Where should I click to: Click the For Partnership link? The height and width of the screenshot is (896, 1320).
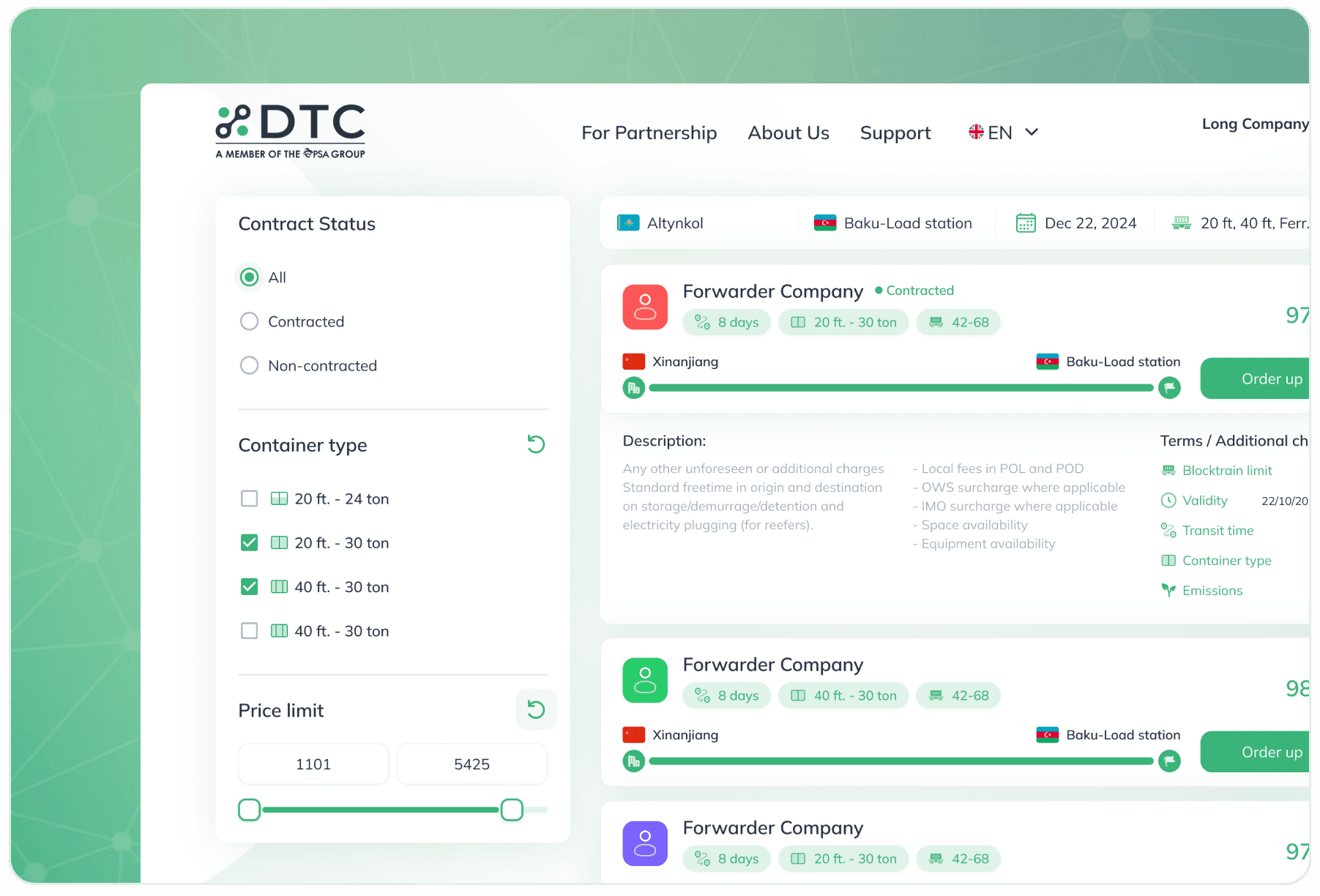[649, 132]
